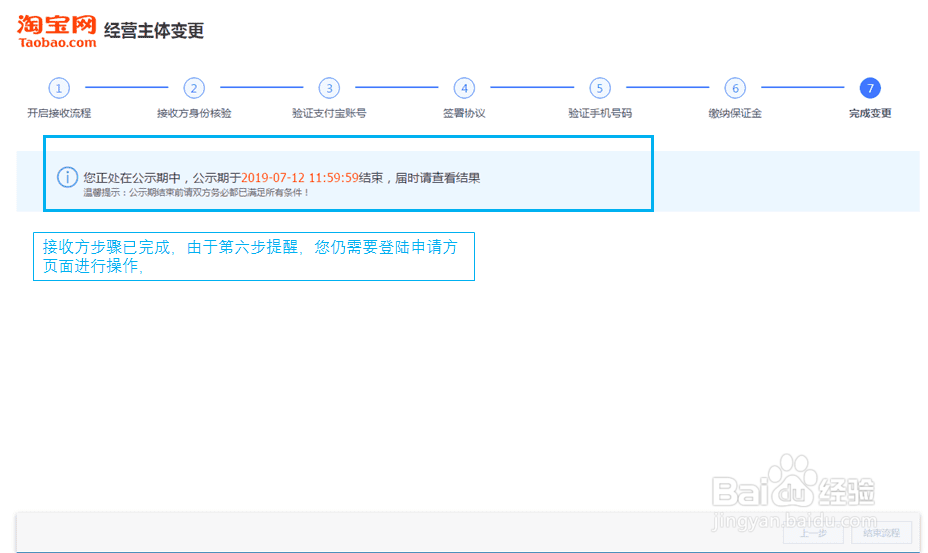The height and width of the screenshot is (553, 928).
Task: Click the 验证支付宝账号 step label
Action: click(329, 113)
